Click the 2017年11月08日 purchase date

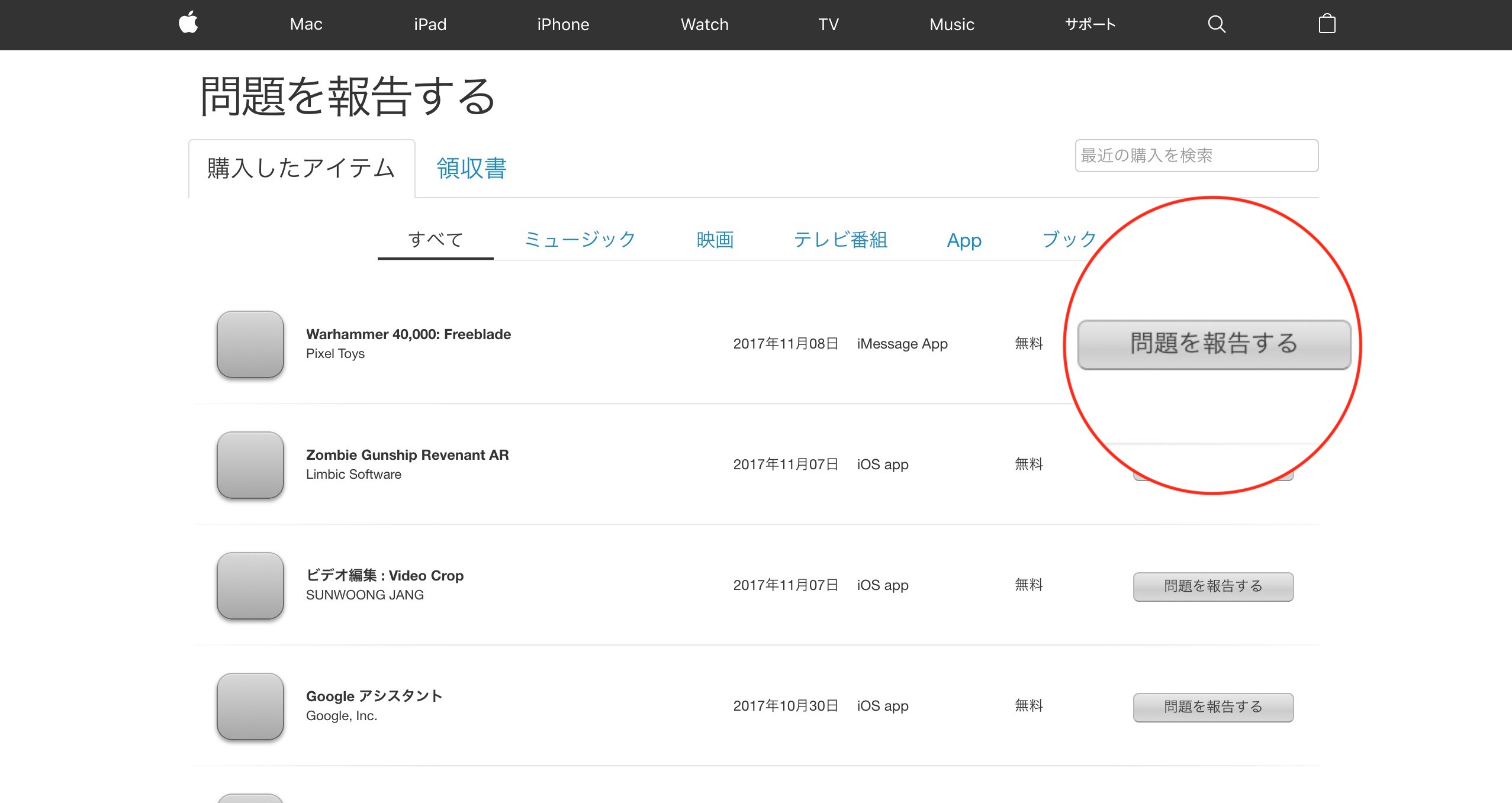[786, 344]
